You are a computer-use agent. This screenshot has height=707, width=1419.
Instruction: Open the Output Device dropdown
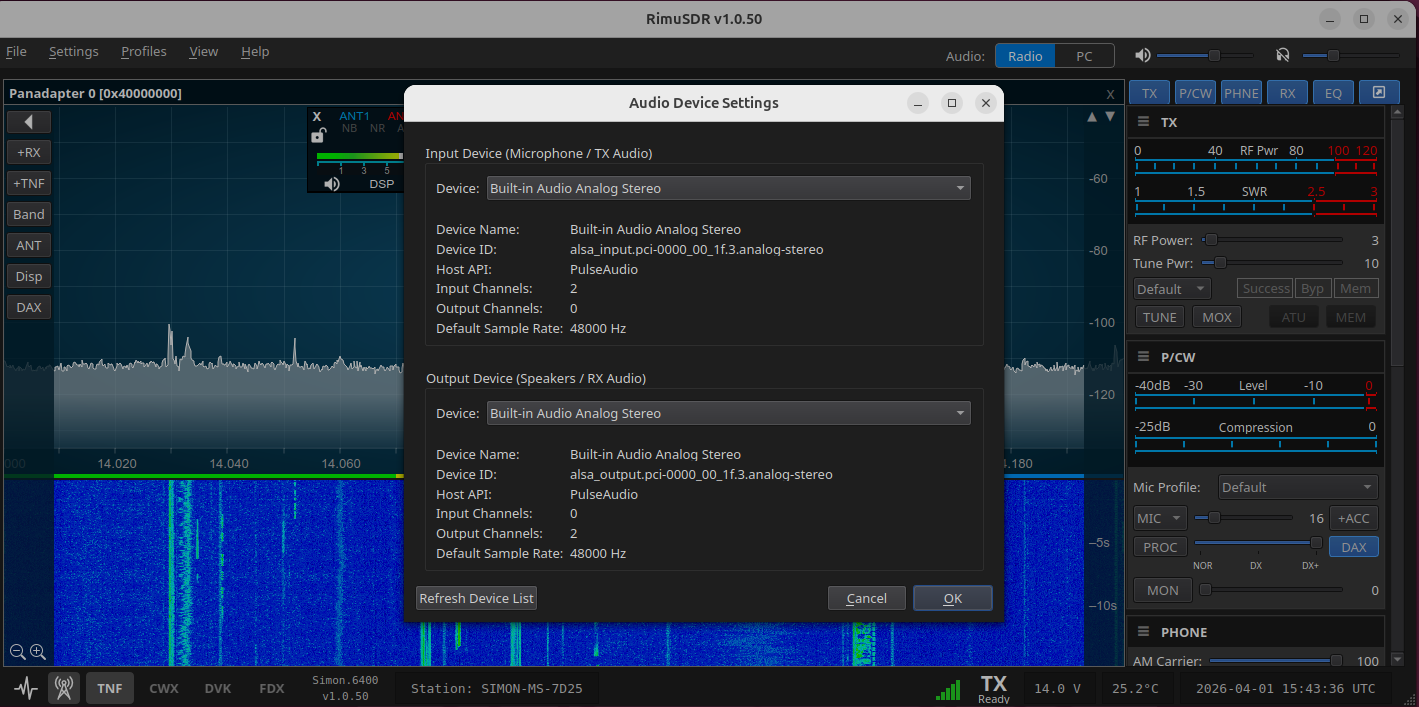[727, 413]
